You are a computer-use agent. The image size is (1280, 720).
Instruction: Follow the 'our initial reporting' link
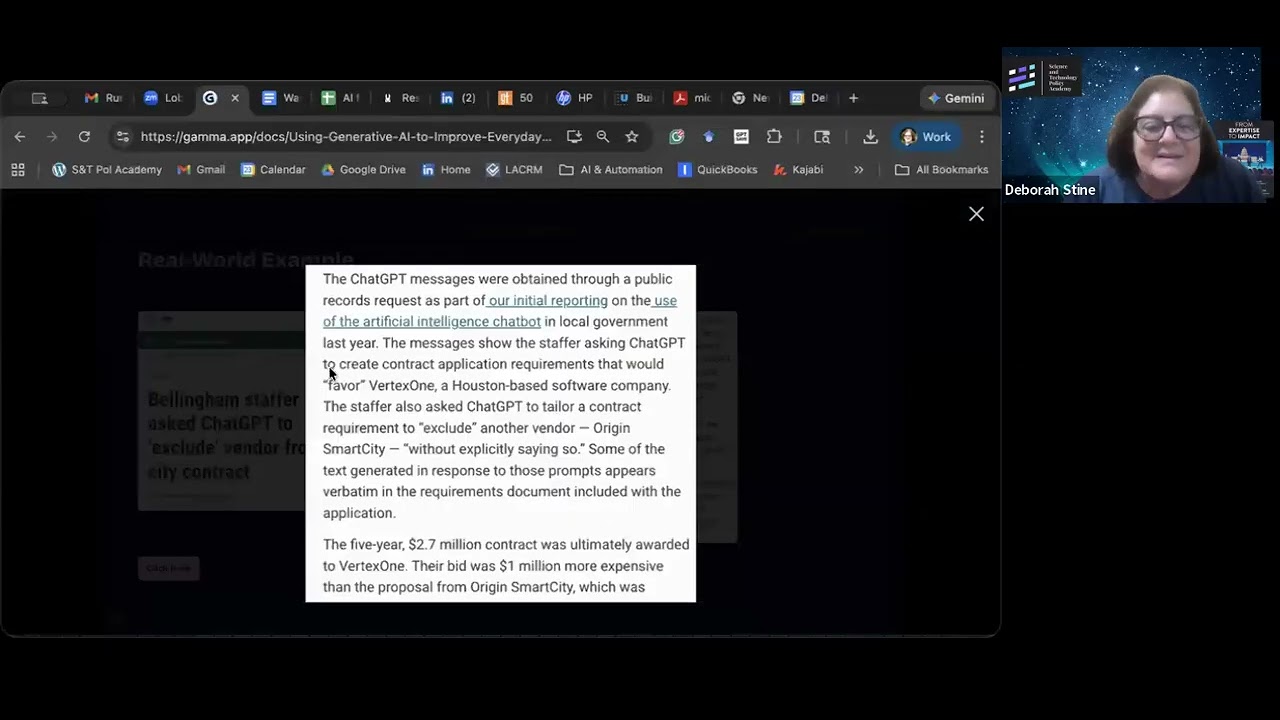pos(548,300)
